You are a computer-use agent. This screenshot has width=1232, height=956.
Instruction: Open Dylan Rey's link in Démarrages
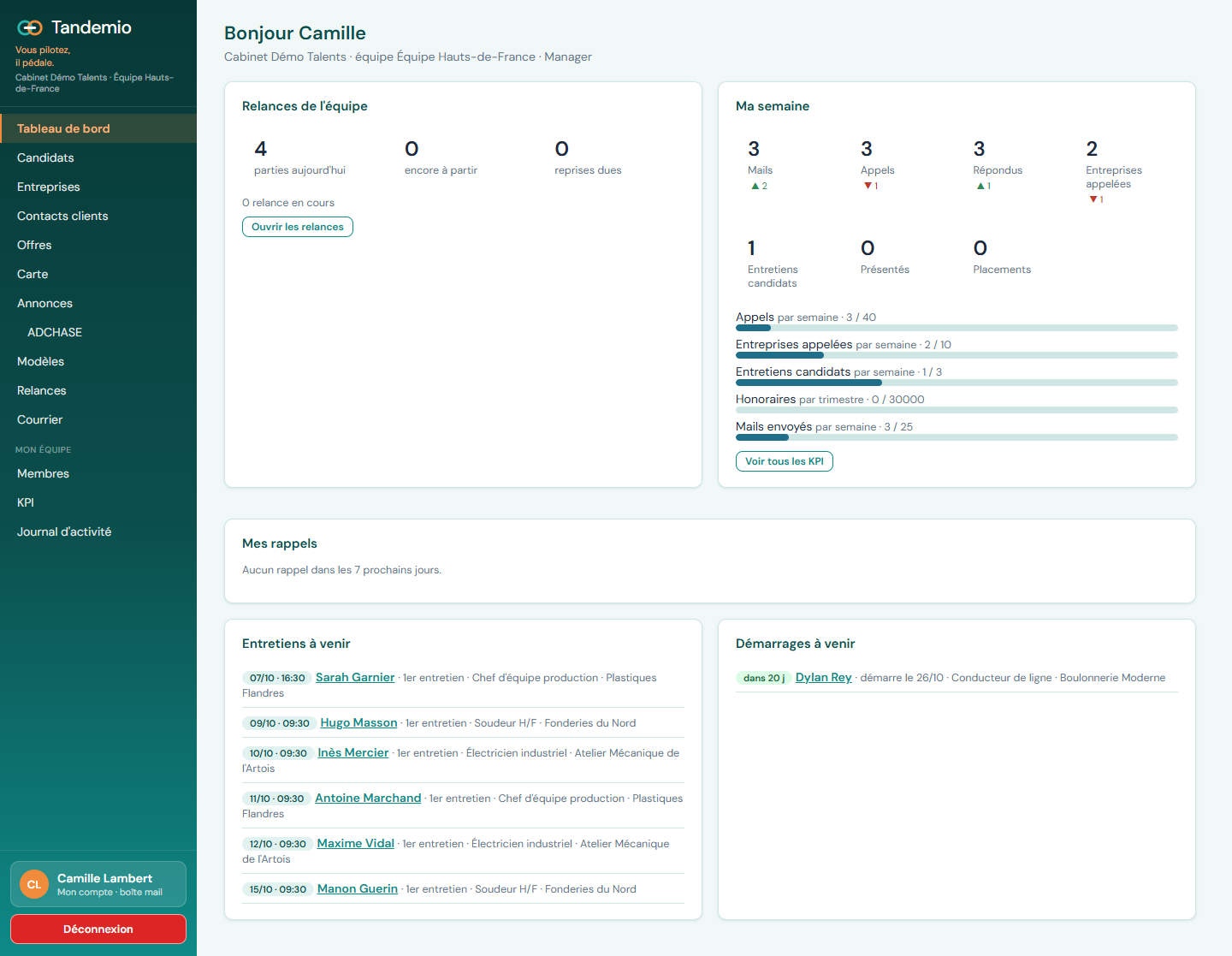pyautogui.click(x=824, y=677)
